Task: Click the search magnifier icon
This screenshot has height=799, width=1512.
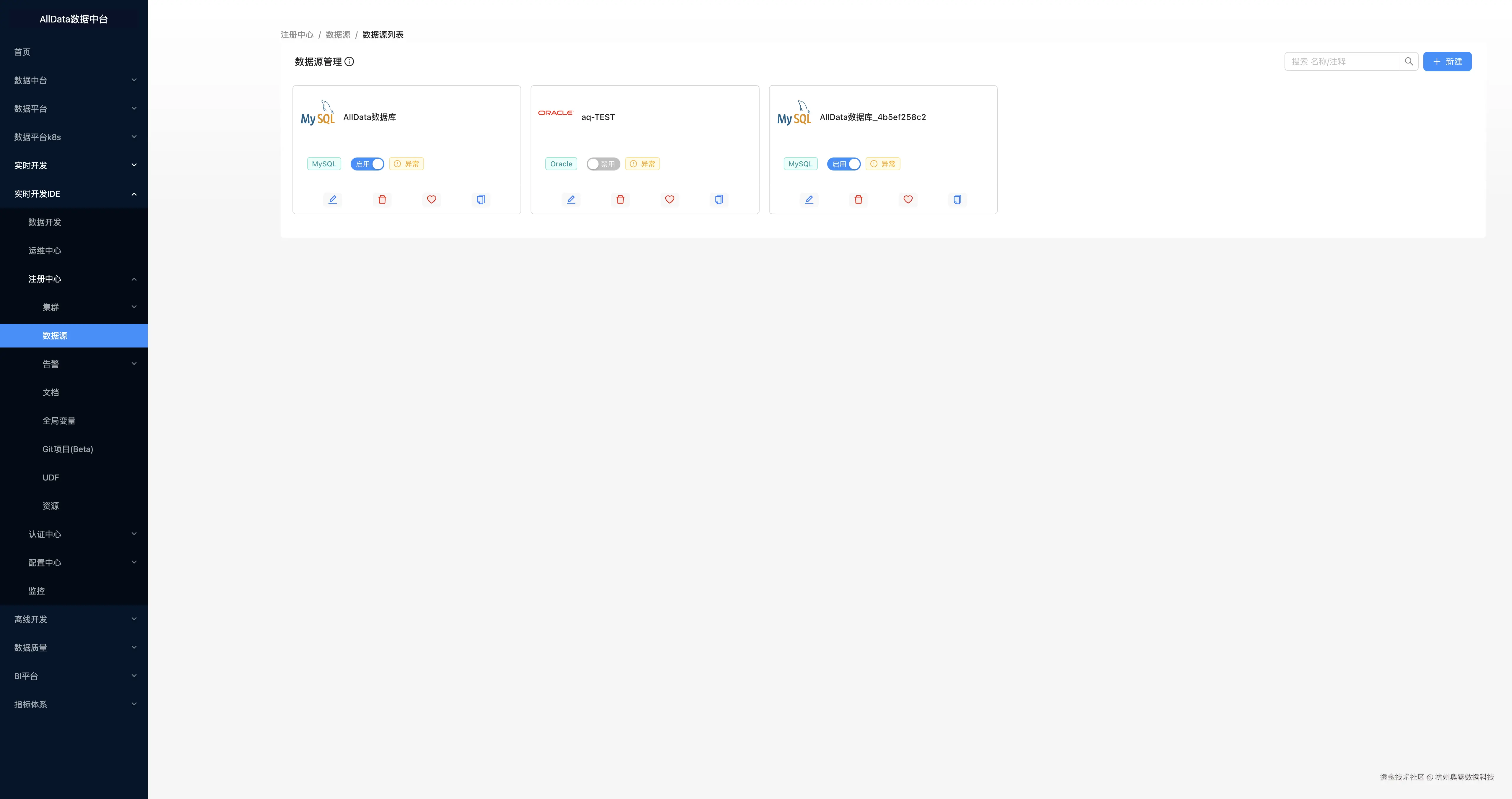Action: (1409, 62)
